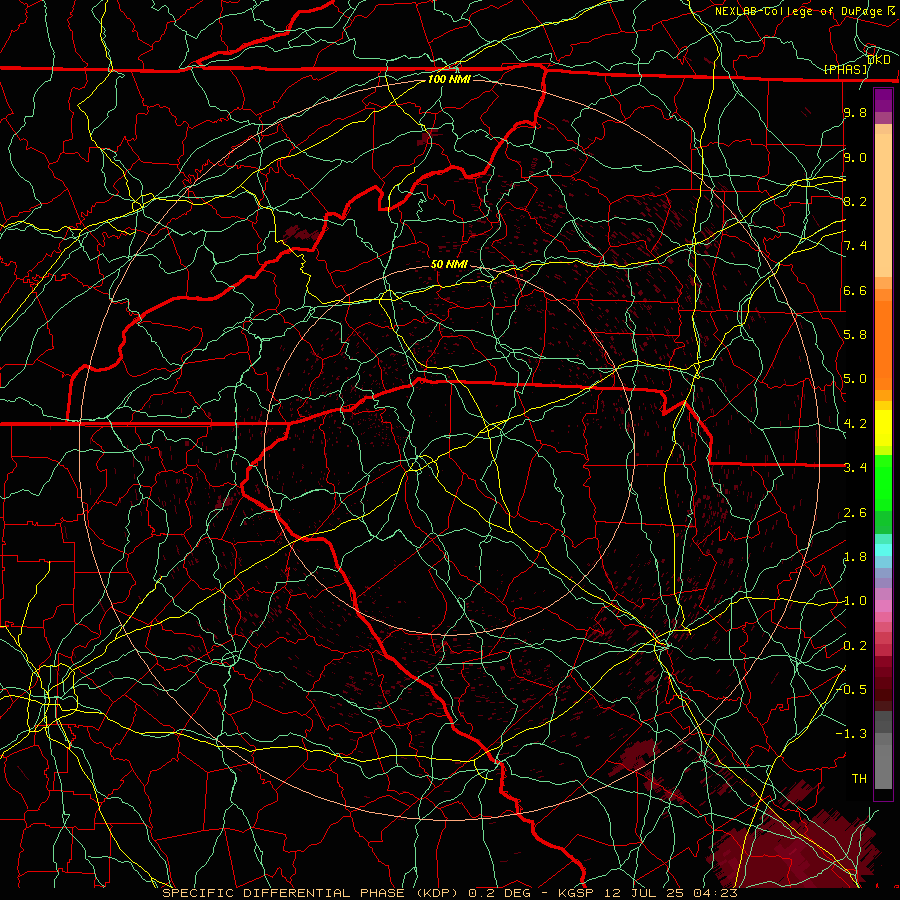Screen dimensions: 900x900
Task: Click the "50 NMI" range ring label
Action: point(449,264)
